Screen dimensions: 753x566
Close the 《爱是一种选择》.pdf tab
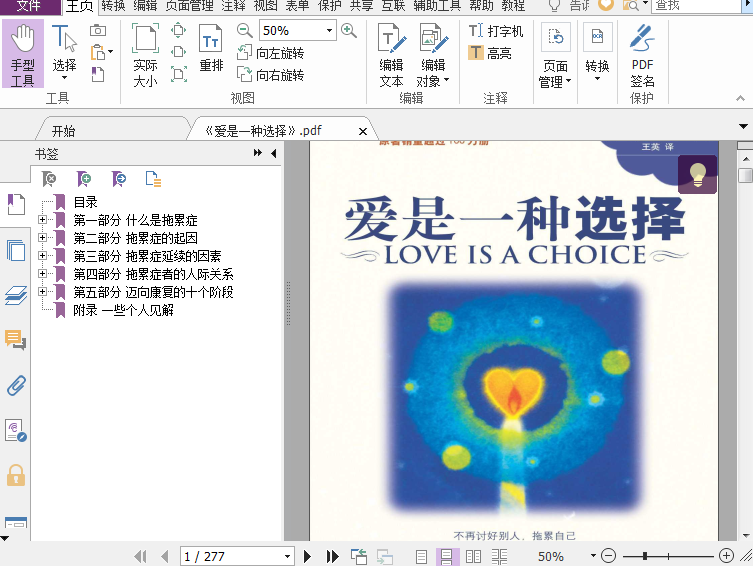point(363,131)
